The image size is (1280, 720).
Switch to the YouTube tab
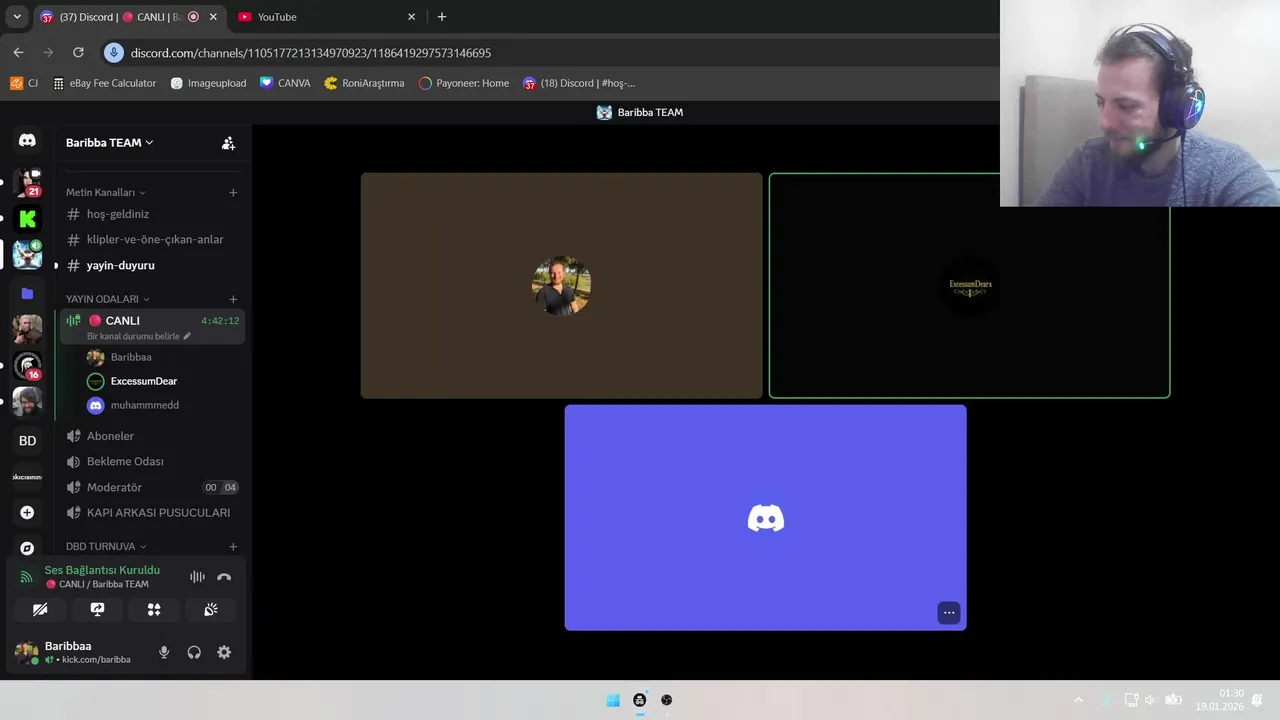327,17
